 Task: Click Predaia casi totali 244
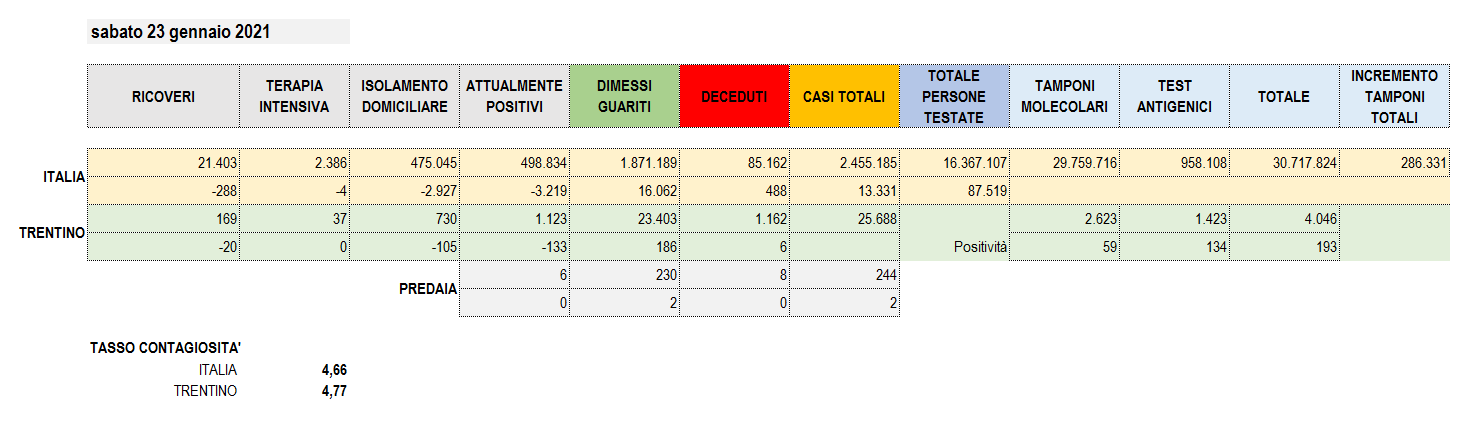click(844, 275)
